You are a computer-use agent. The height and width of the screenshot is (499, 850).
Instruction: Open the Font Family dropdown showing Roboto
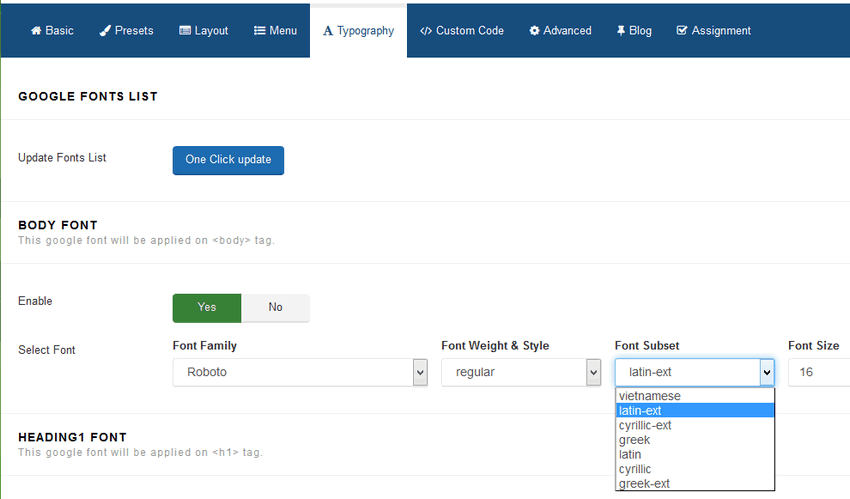coord(300,372)
